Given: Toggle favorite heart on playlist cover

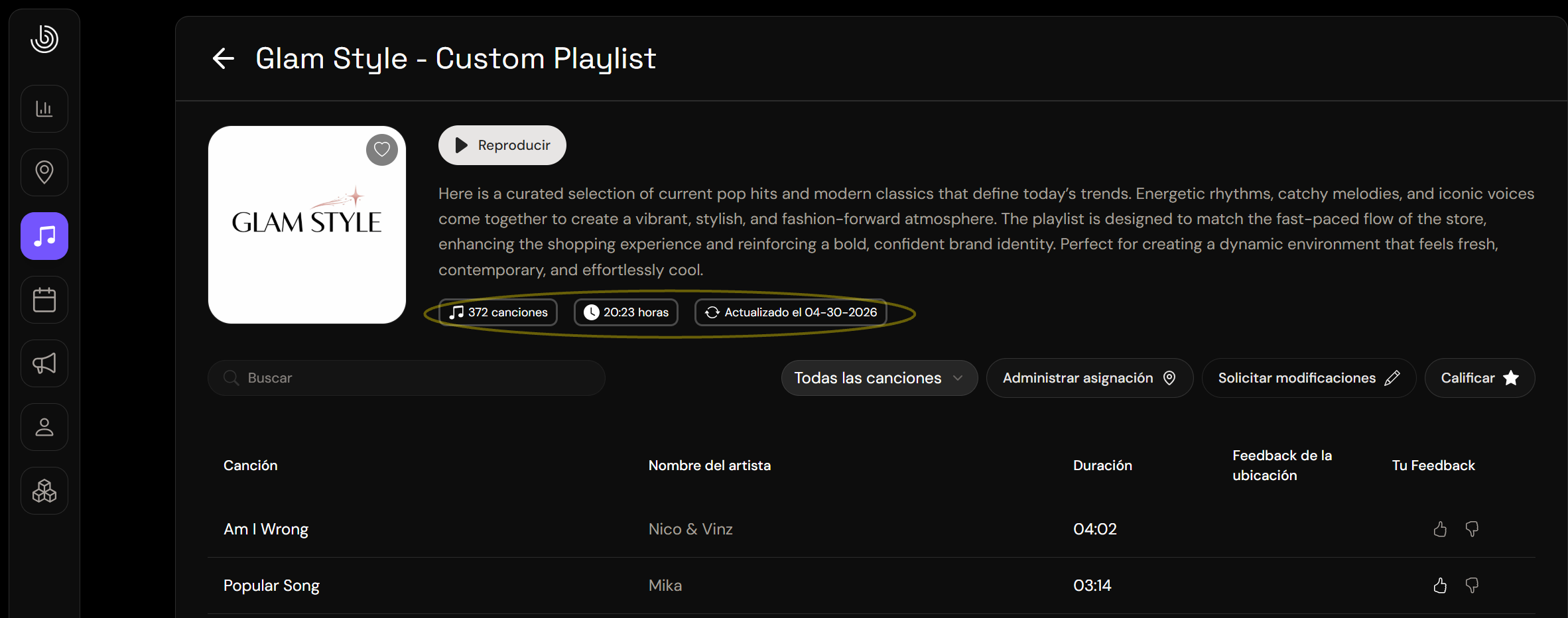Looking at the screenshot, I should click(382, 150).
